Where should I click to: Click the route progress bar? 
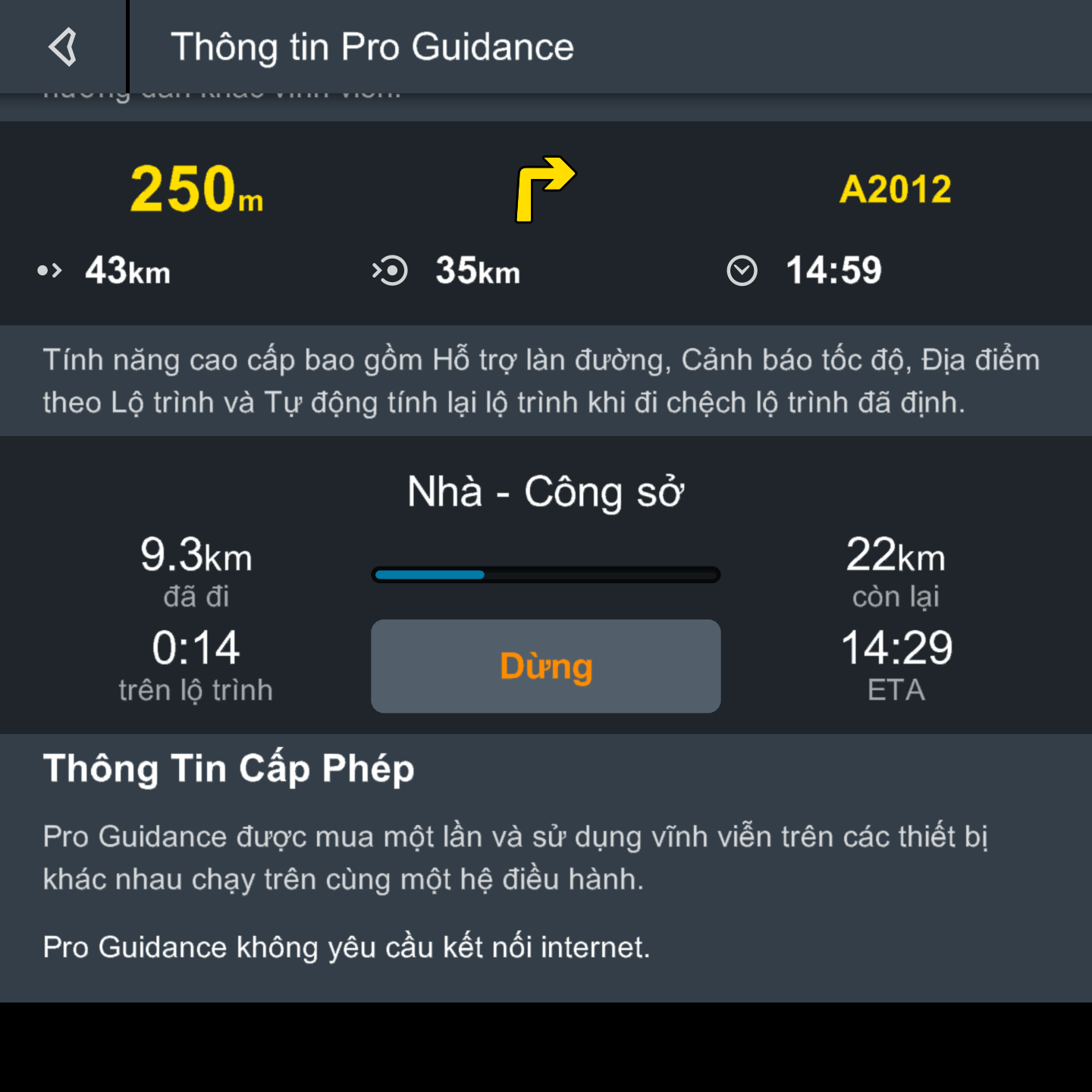(x=545, y=575)
